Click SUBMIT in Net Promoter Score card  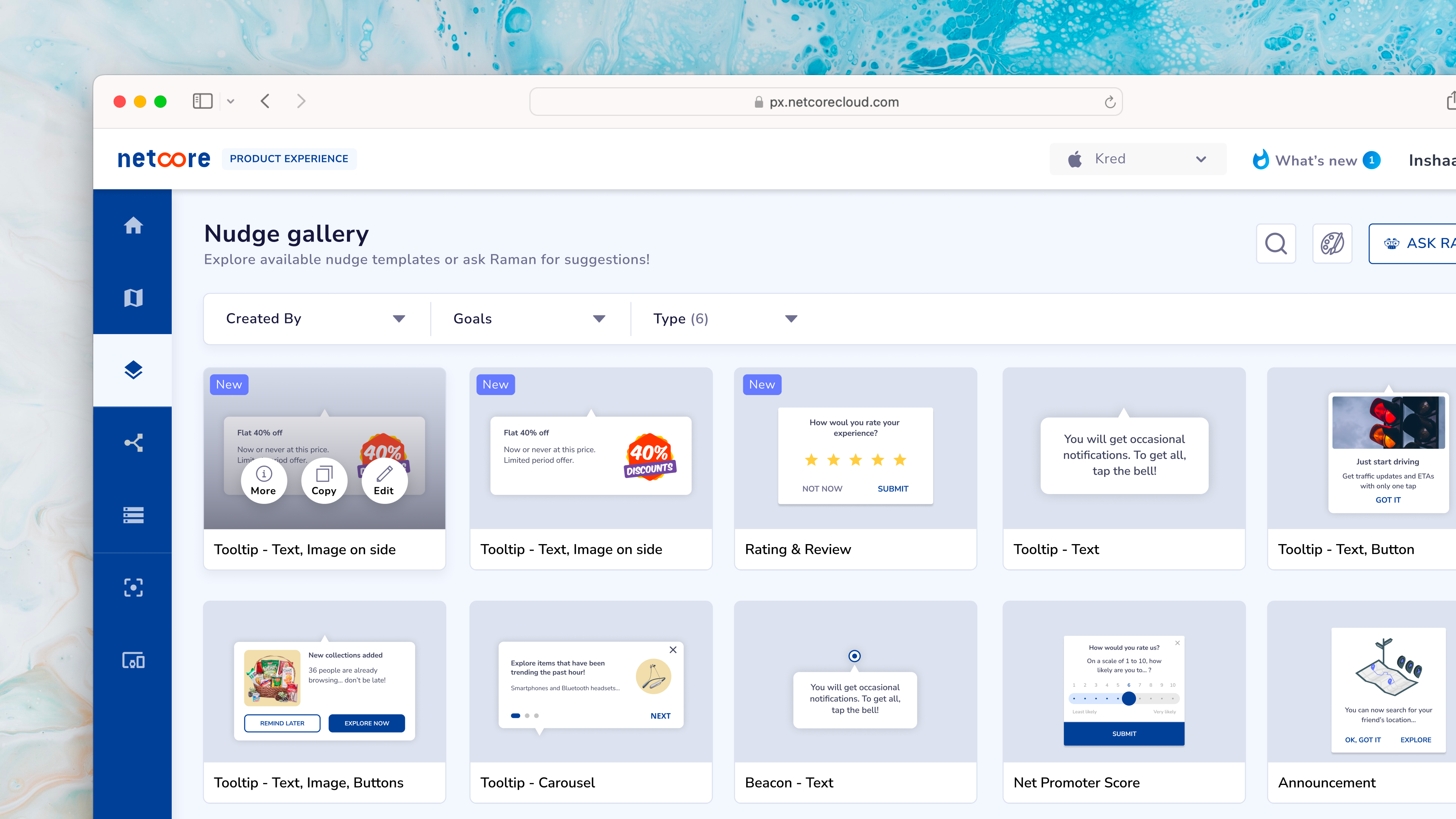1124,734
